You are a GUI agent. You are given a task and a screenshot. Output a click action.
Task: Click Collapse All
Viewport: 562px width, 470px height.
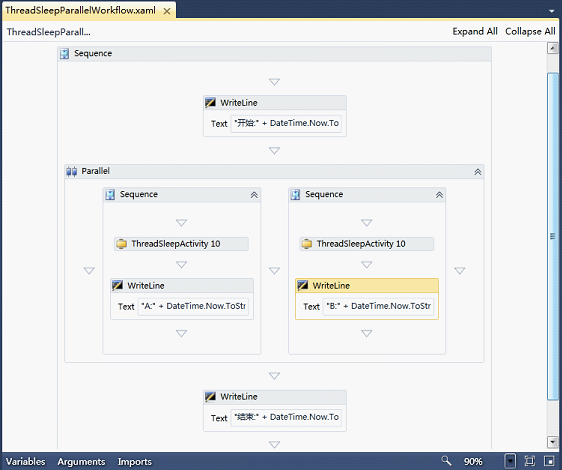coord(530,32)
